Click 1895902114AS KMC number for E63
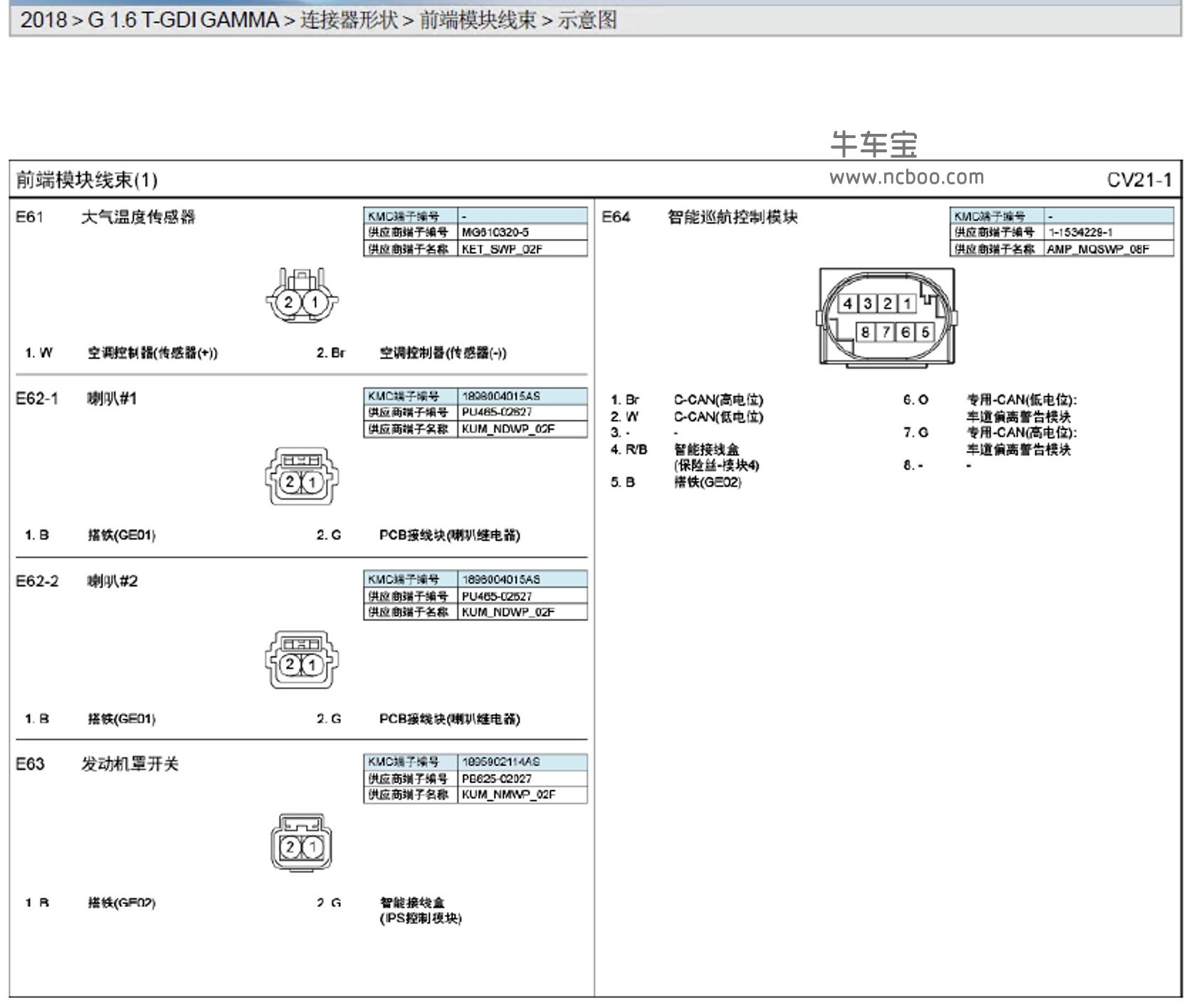Image resolution: width=1196 pixels, height=1008 pixels. tap(523, 762)
